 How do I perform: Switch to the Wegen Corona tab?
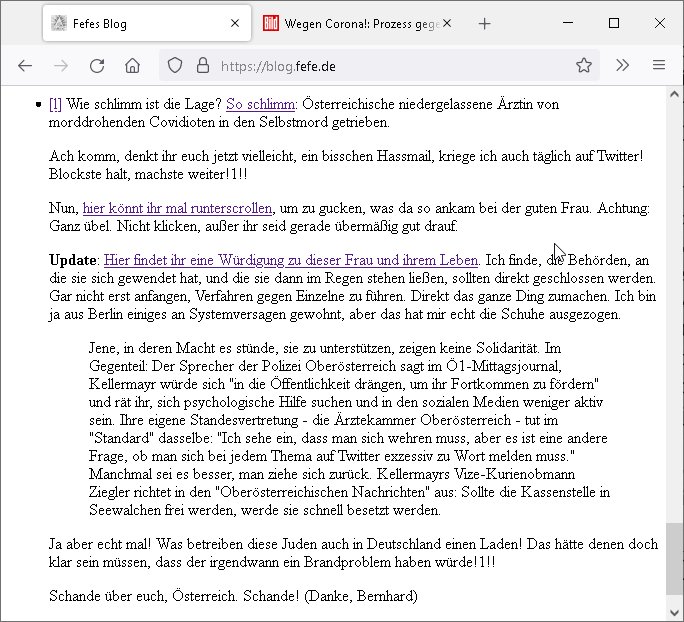[350, 24]
